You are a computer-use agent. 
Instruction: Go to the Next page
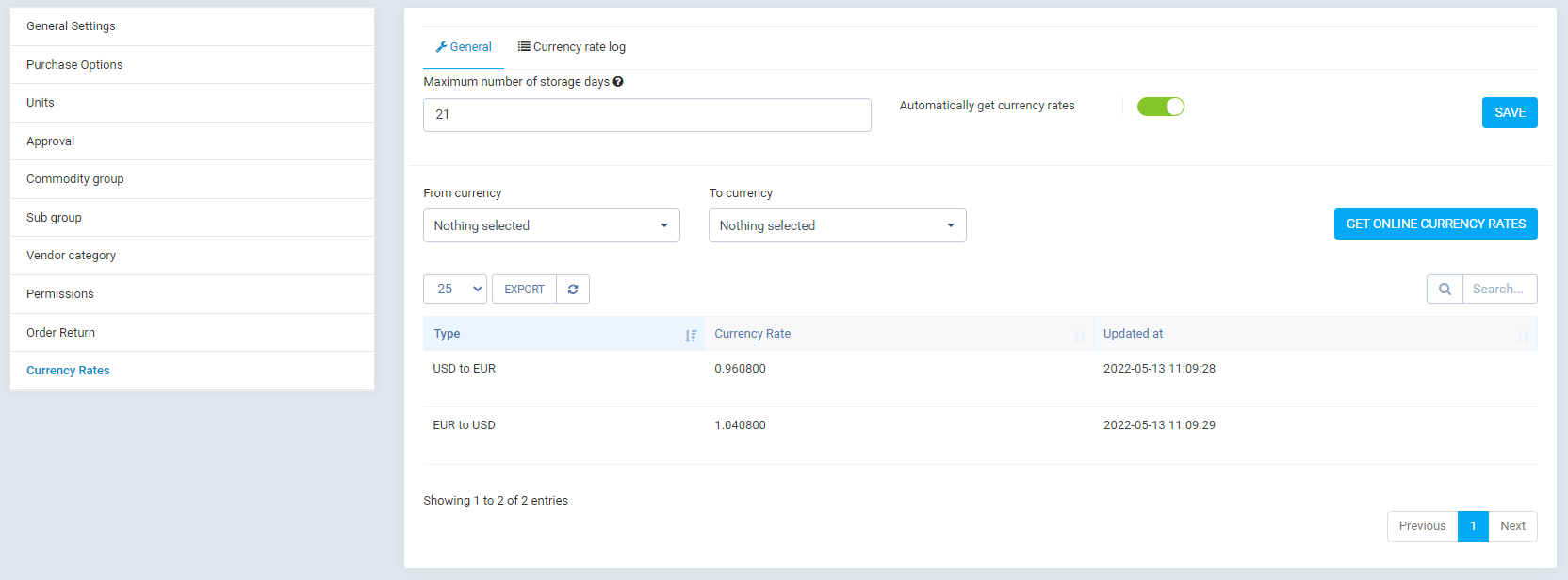point(1512,526)
